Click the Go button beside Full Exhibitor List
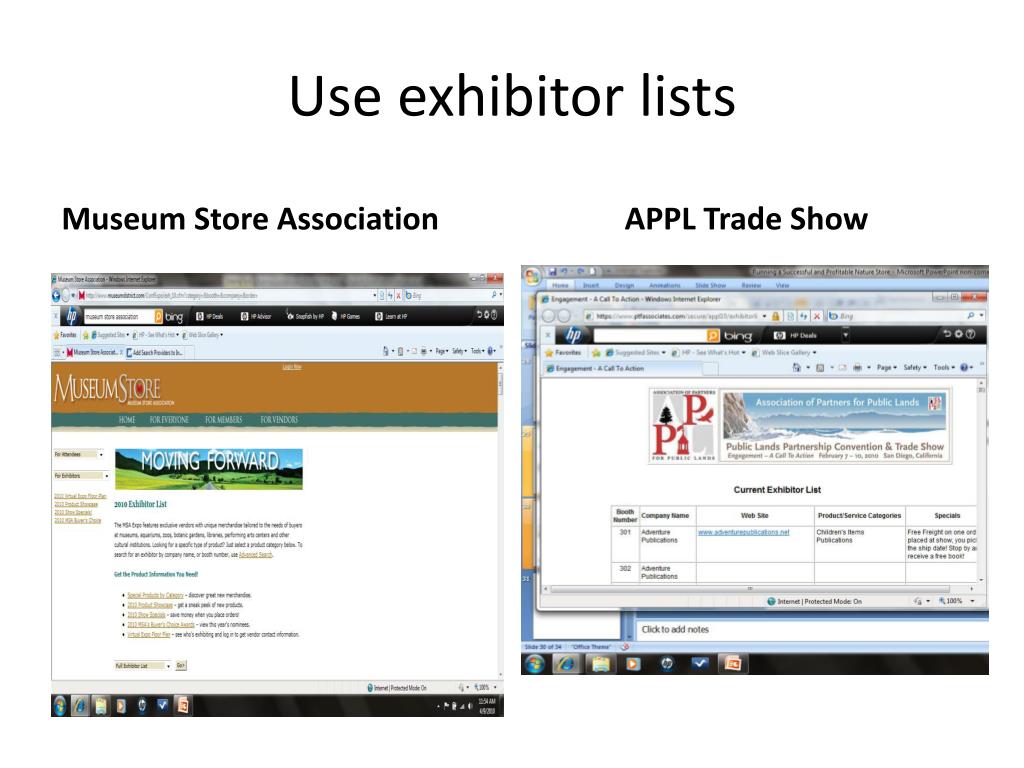This screenshot has width=1024, height=768. click(x=181, y=665)
